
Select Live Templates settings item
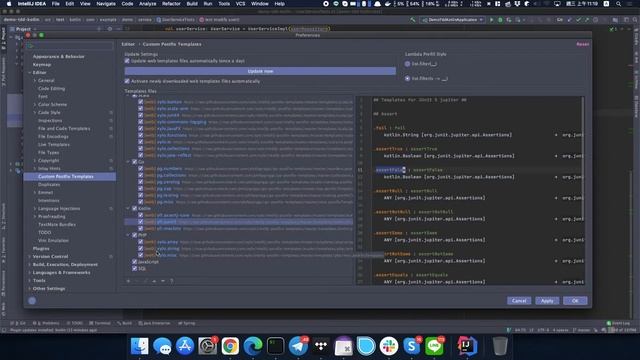coord(54,144)
